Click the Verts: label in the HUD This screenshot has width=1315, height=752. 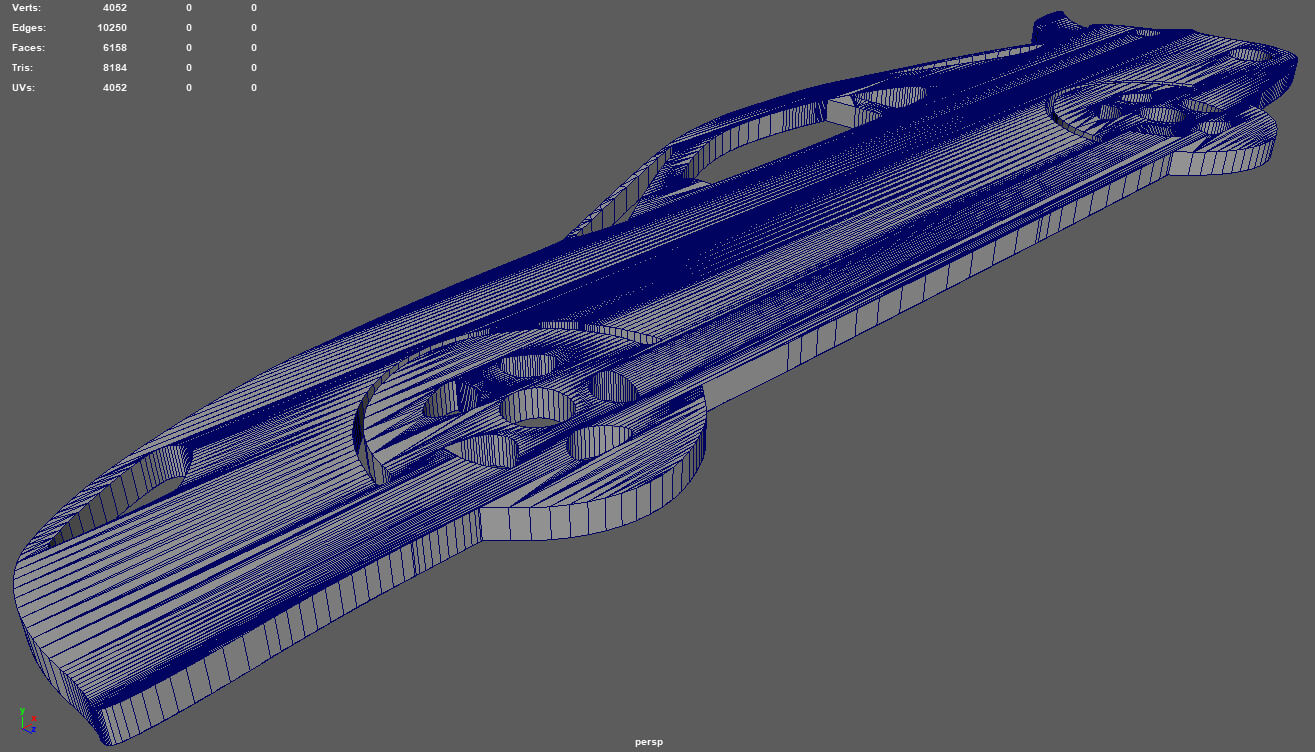click(x=27, y=8)
